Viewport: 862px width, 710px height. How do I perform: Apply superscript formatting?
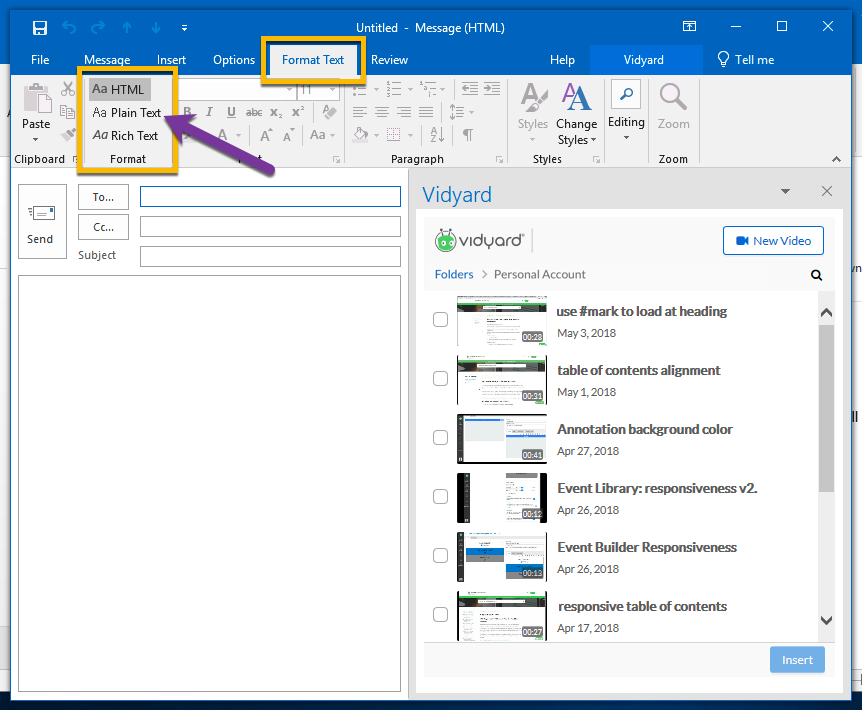tap(298, 112)
